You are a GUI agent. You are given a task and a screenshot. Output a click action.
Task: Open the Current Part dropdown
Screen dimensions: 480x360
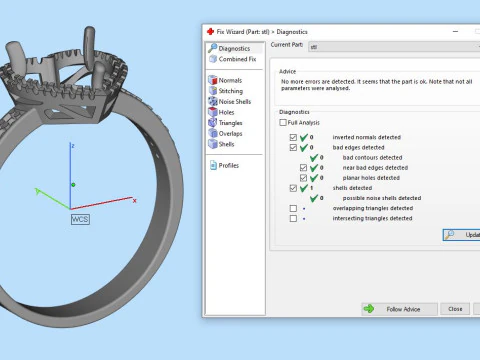click(x=394, y=47)
